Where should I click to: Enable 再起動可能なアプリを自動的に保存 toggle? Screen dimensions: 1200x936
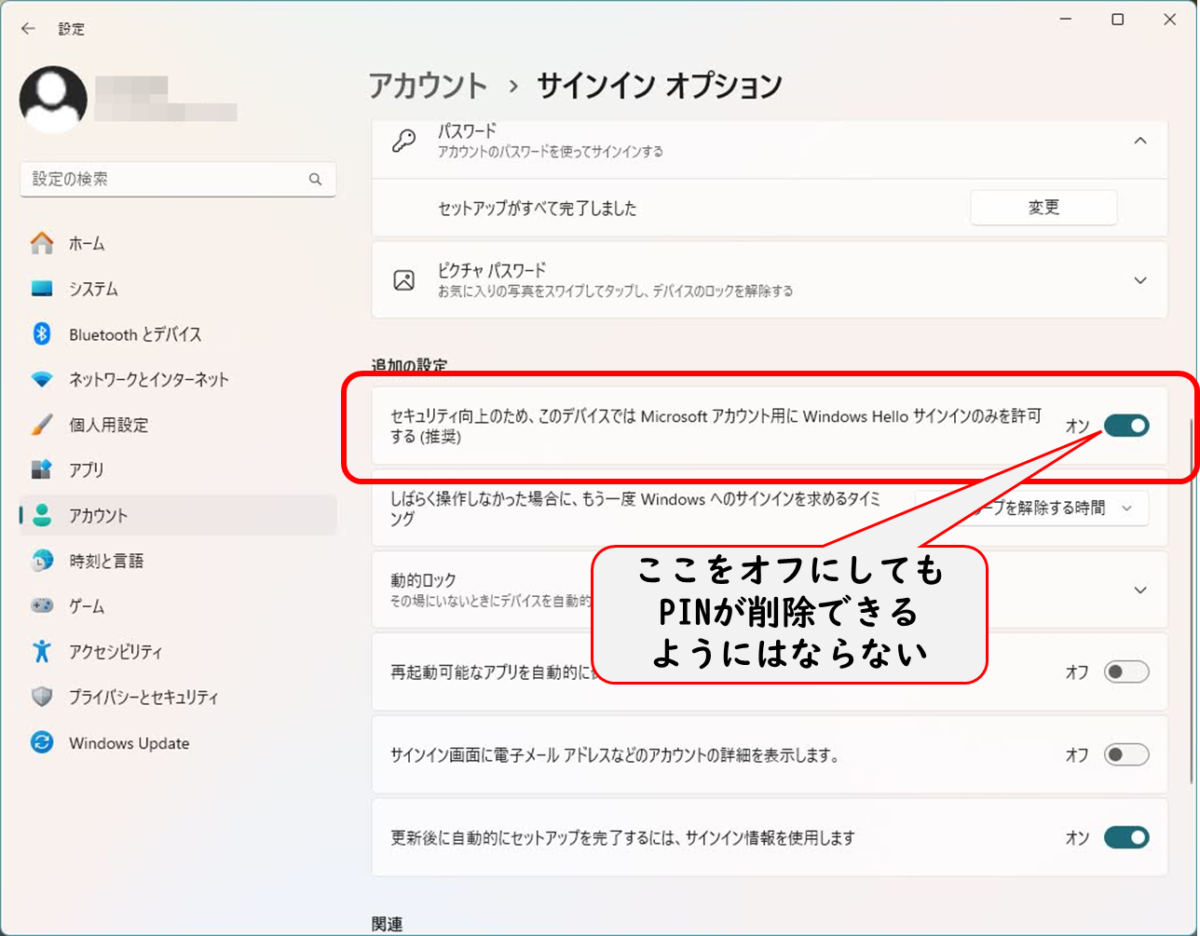pyautogui.click(x=1127, y=673)
